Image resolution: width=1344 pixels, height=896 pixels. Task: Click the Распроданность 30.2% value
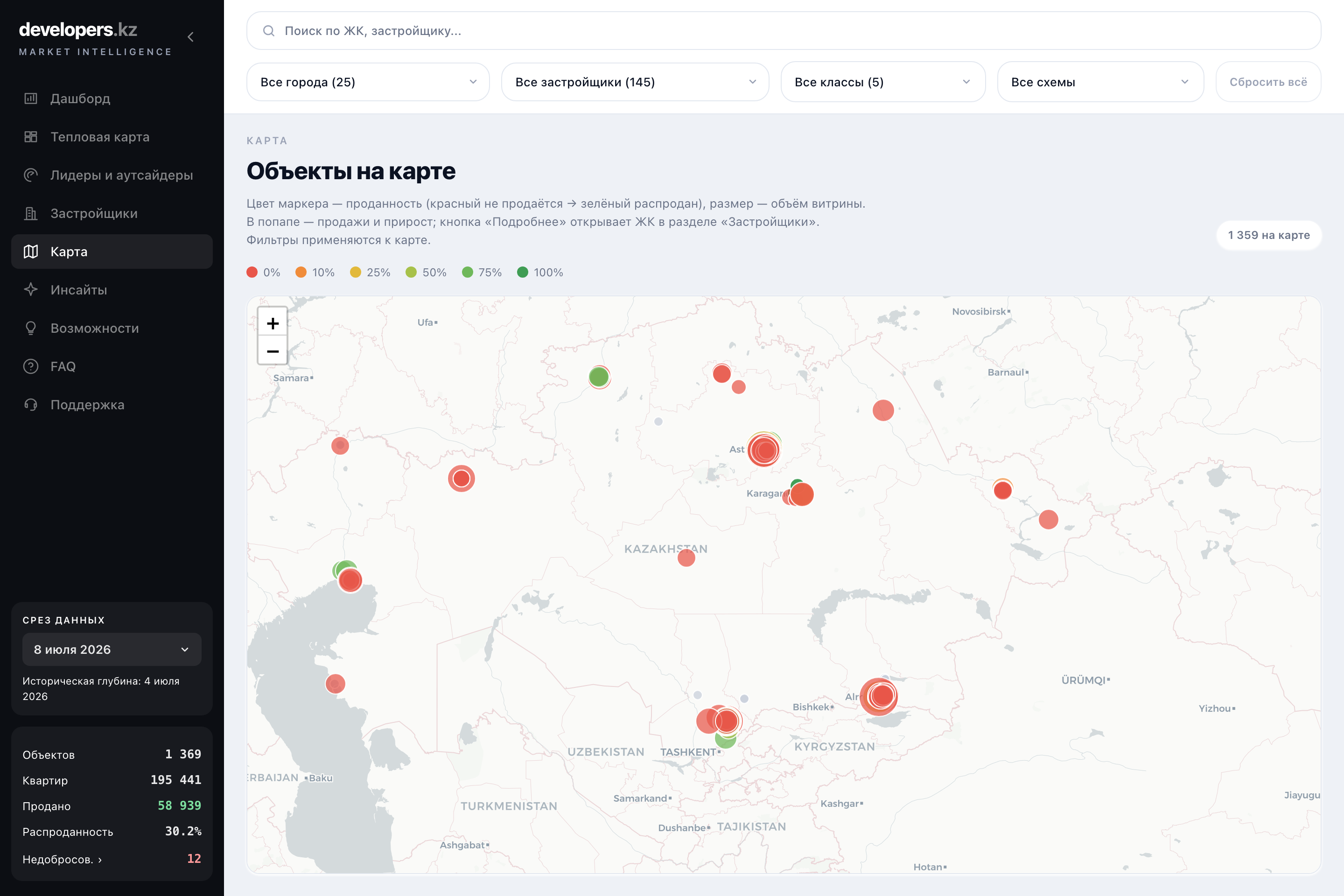183,832
